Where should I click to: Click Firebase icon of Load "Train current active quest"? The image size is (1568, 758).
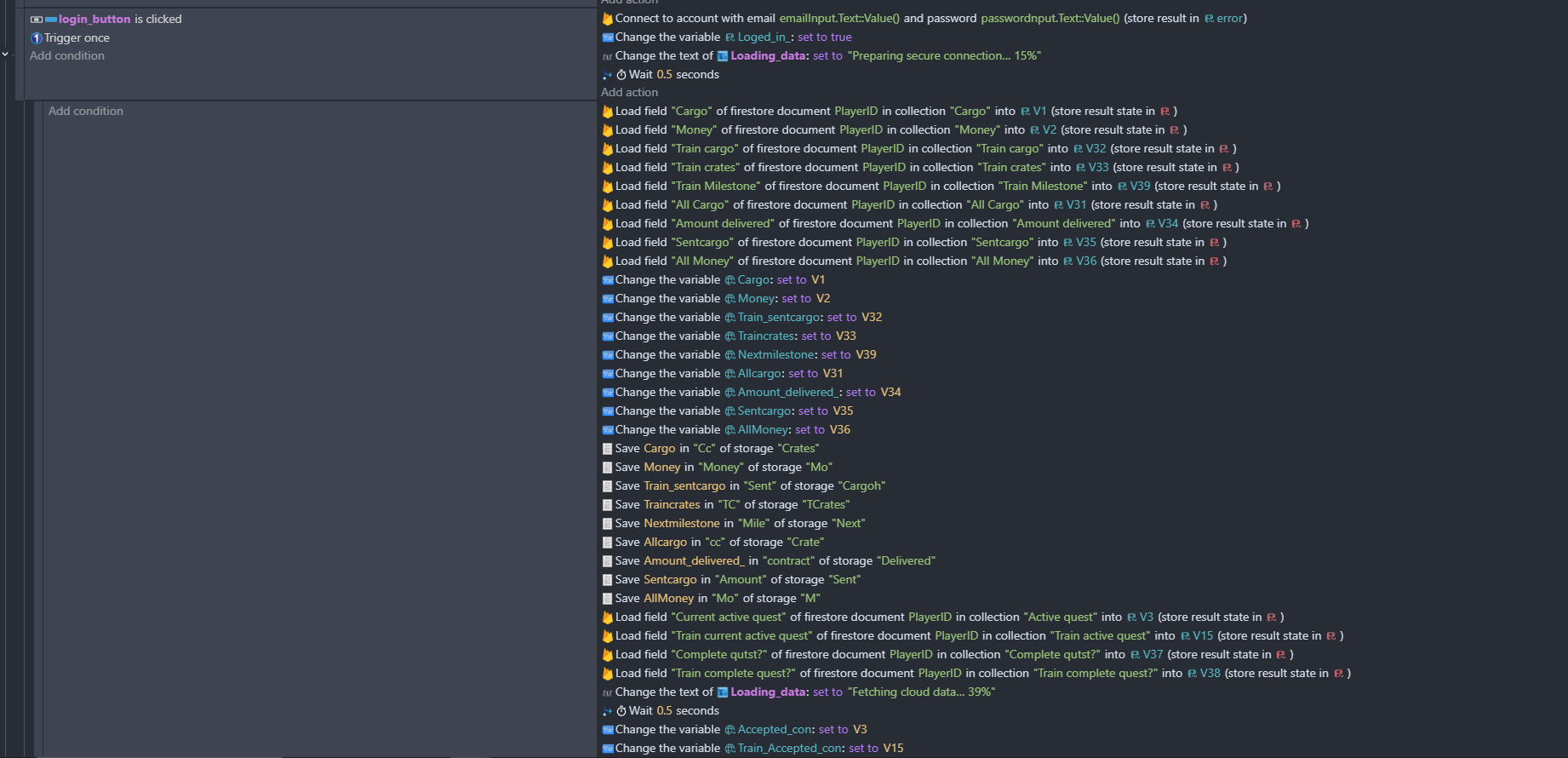coord(608,635)
